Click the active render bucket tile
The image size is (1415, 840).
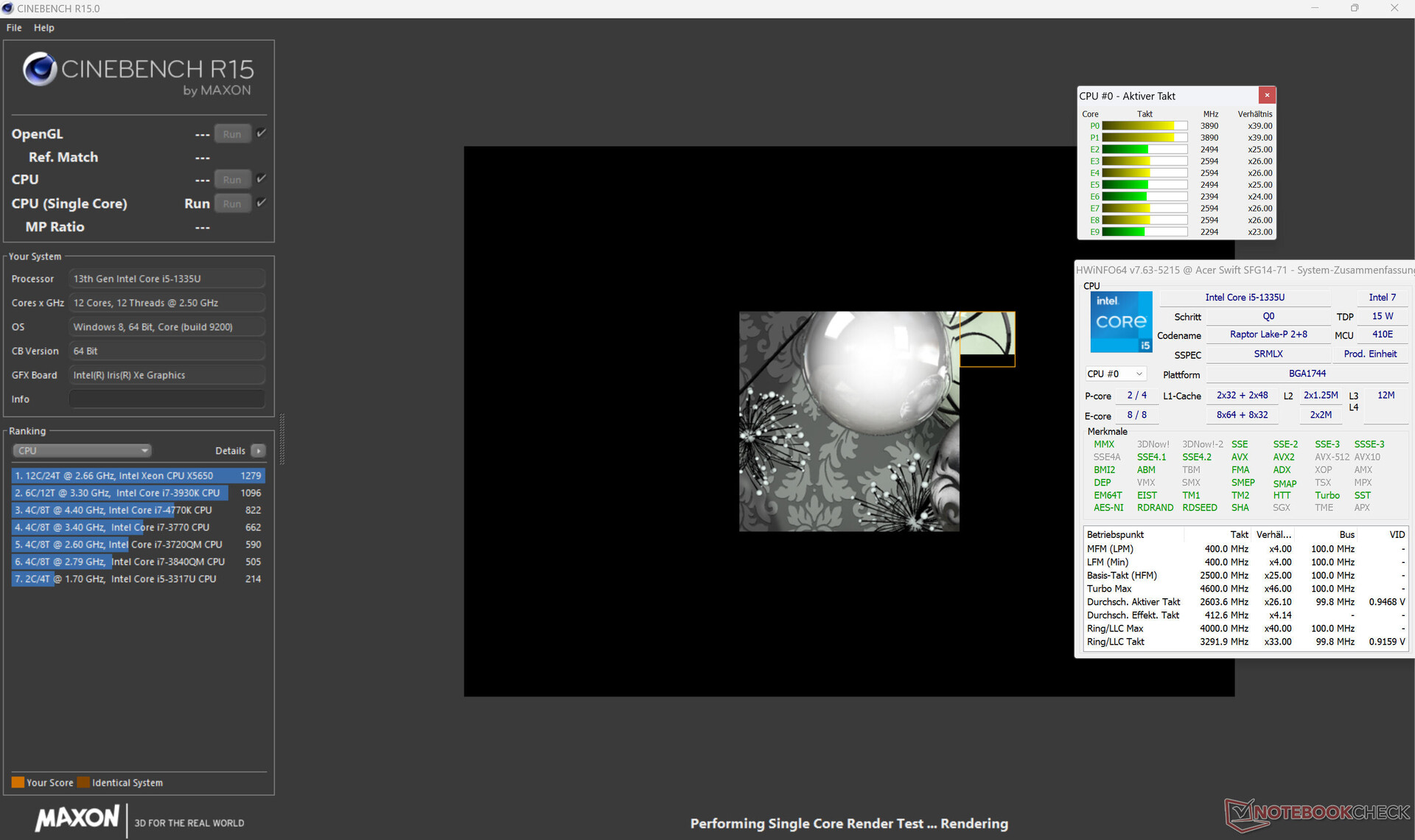coord(987,339)
